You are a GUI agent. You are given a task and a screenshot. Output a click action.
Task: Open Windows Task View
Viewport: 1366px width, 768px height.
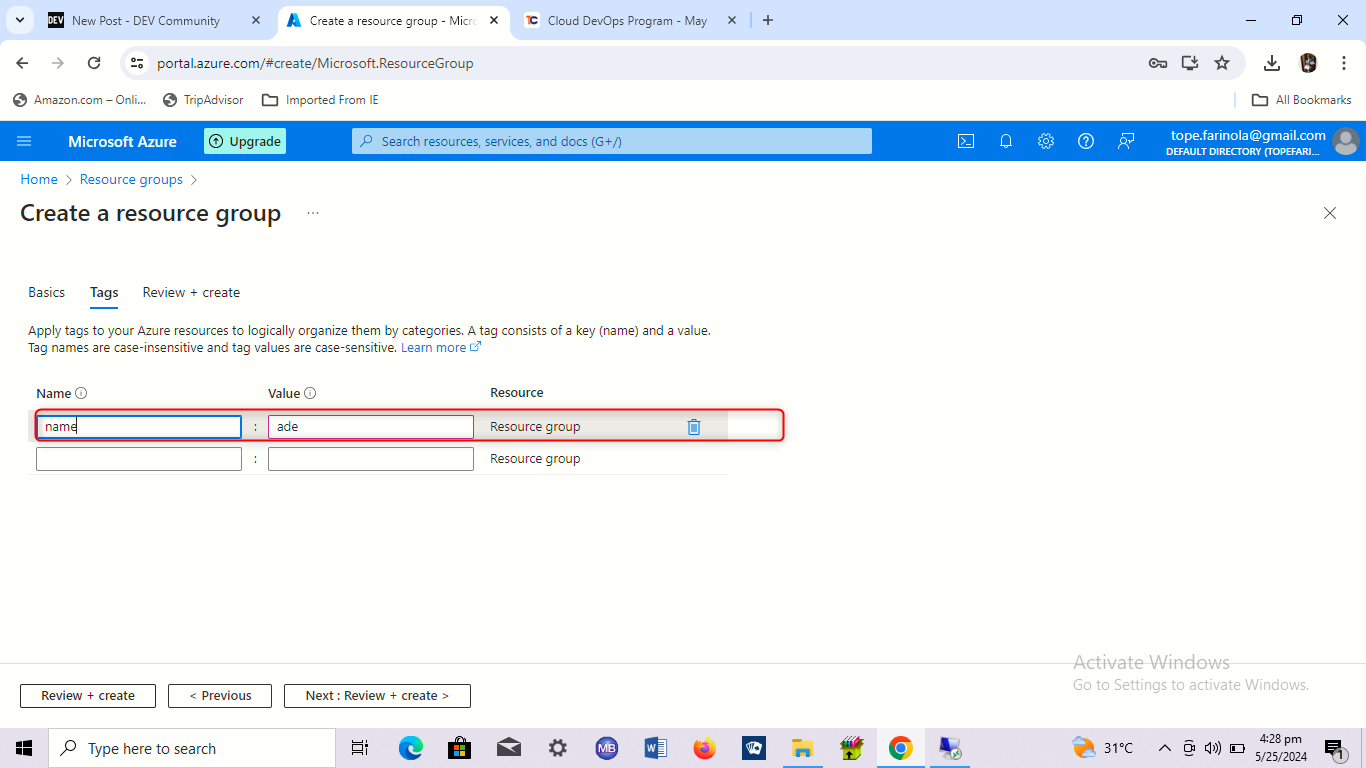coord(360,748)
